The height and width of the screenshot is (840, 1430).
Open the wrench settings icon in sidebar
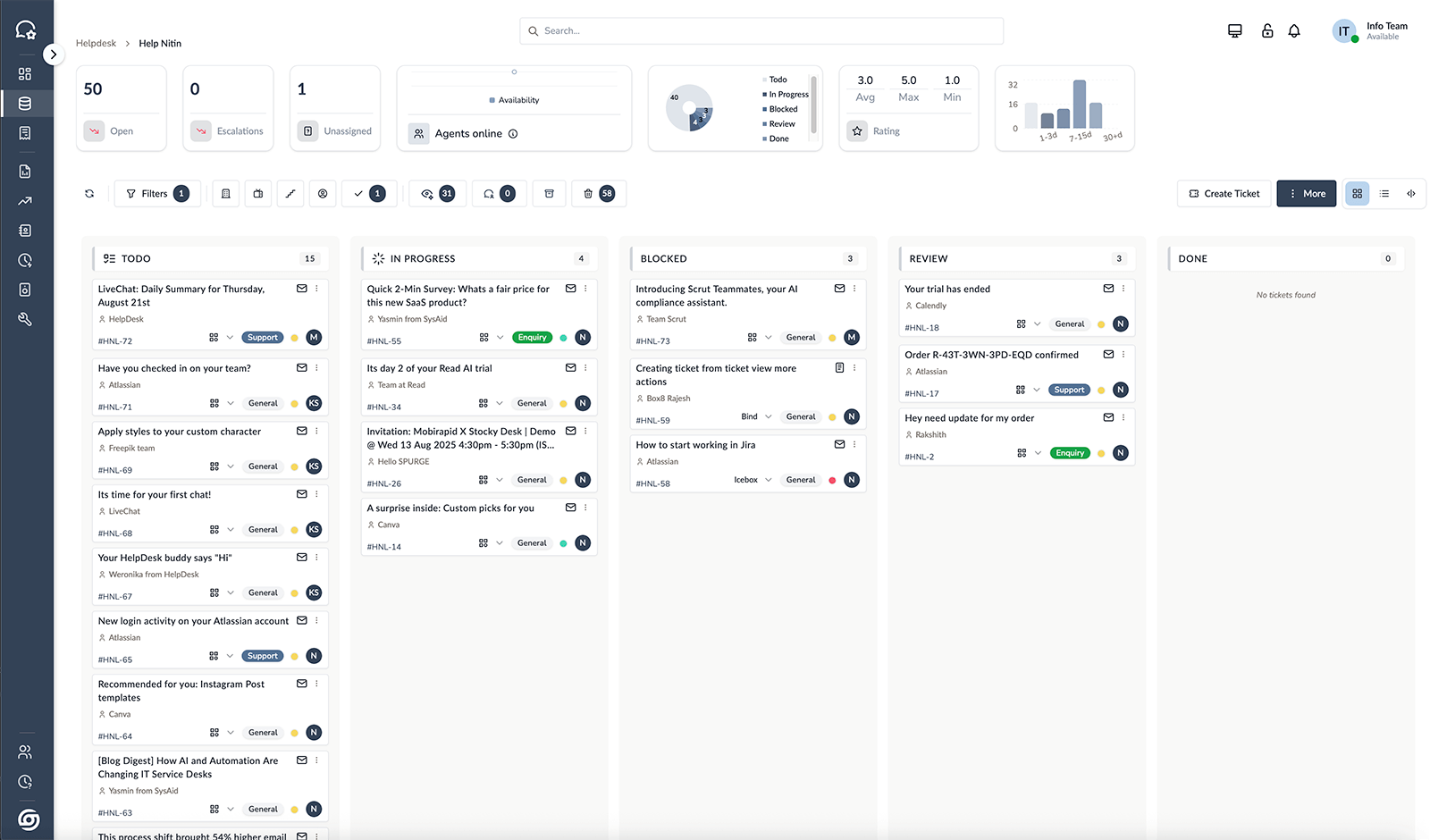pyautogui.click(x=25, y=319)
